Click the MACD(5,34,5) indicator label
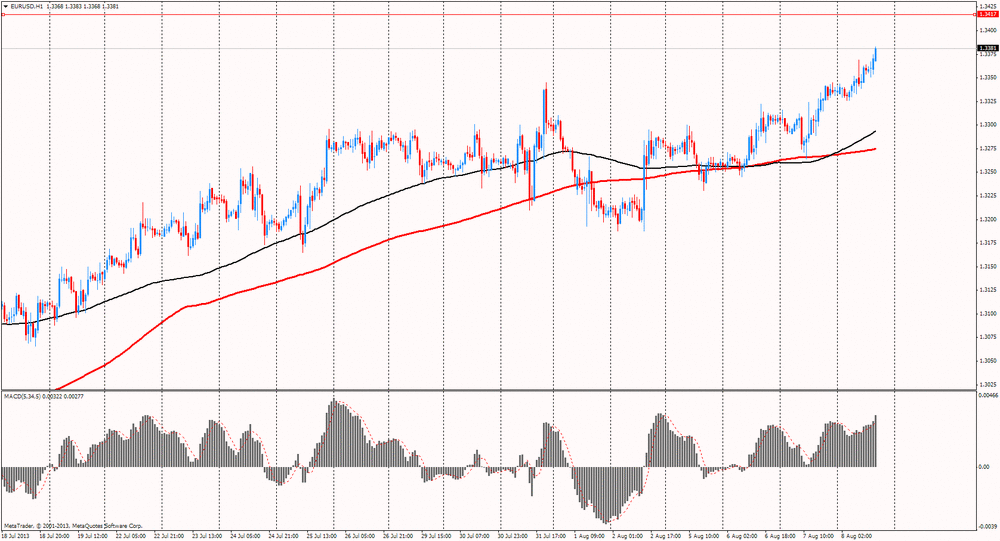This screenshot has width=1000, height=541. 22,396
